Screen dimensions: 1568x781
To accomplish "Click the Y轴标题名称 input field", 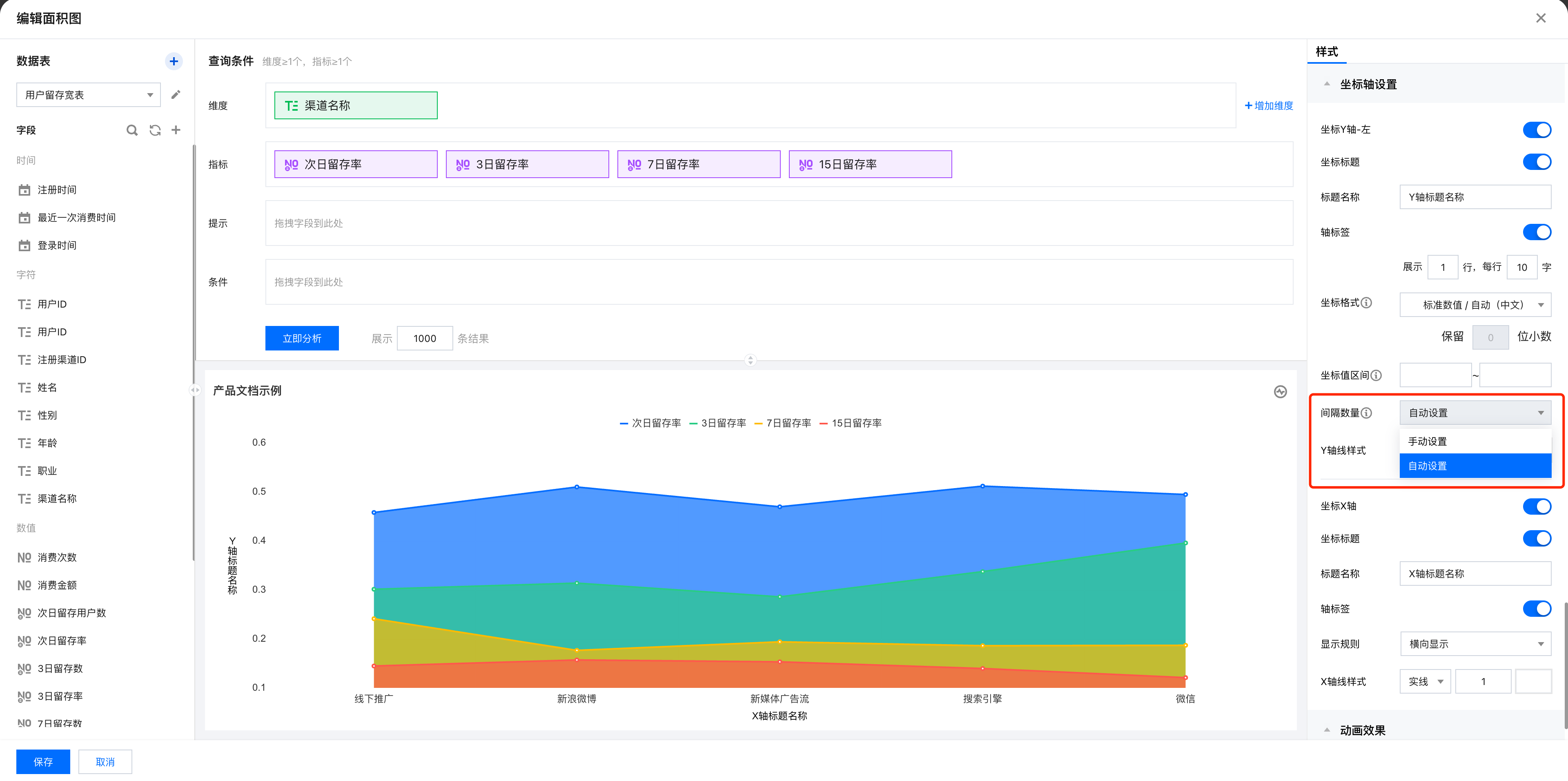I will [x=1475, y=197].
